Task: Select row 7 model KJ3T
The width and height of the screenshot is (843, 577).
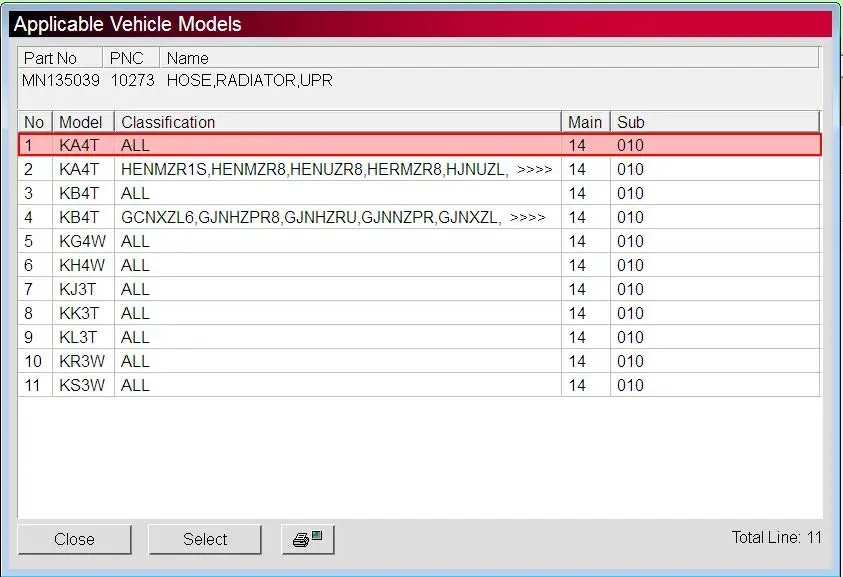Action: coord(77,289)
